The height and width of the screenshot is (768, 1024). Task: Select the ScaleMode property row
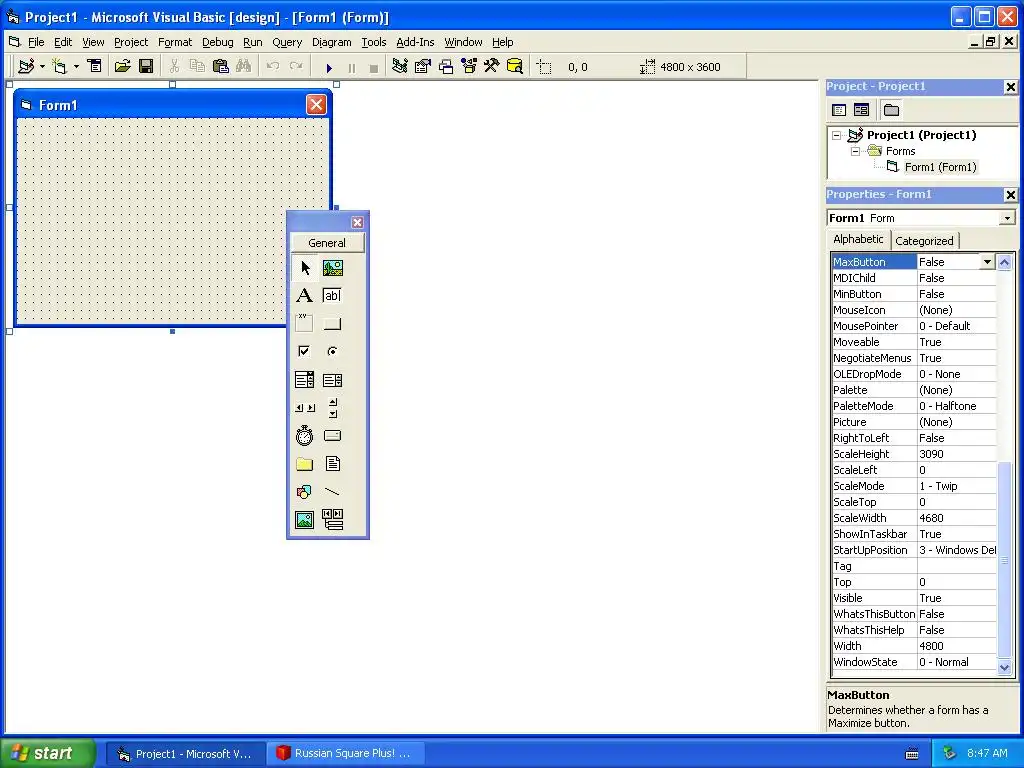click(914, 486)
